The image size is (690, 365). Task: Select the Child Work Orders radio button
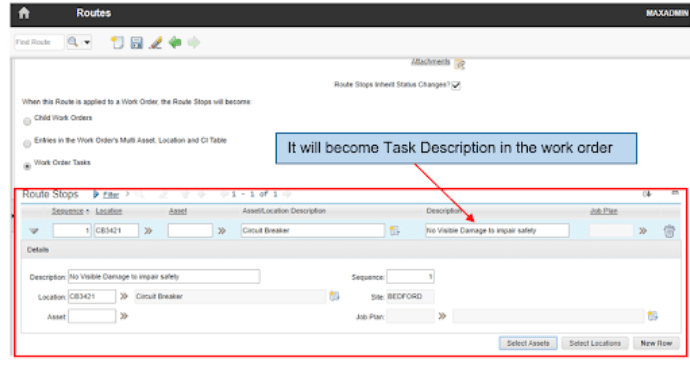point(27,121)
